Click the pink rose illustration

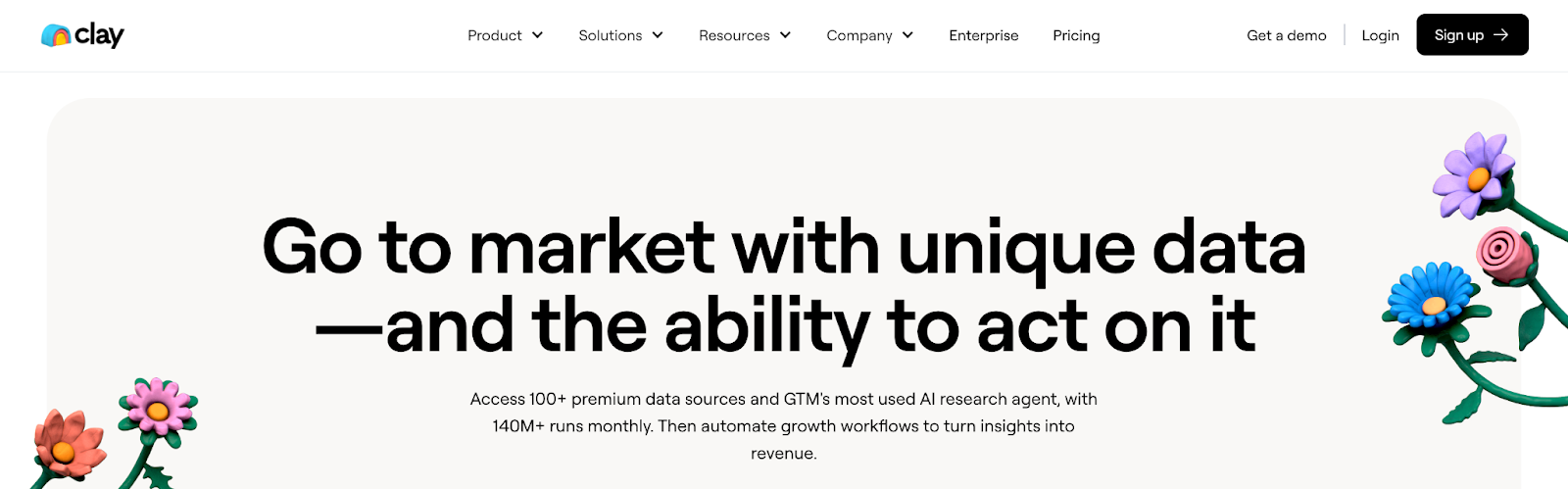[x=1502, y=252]
